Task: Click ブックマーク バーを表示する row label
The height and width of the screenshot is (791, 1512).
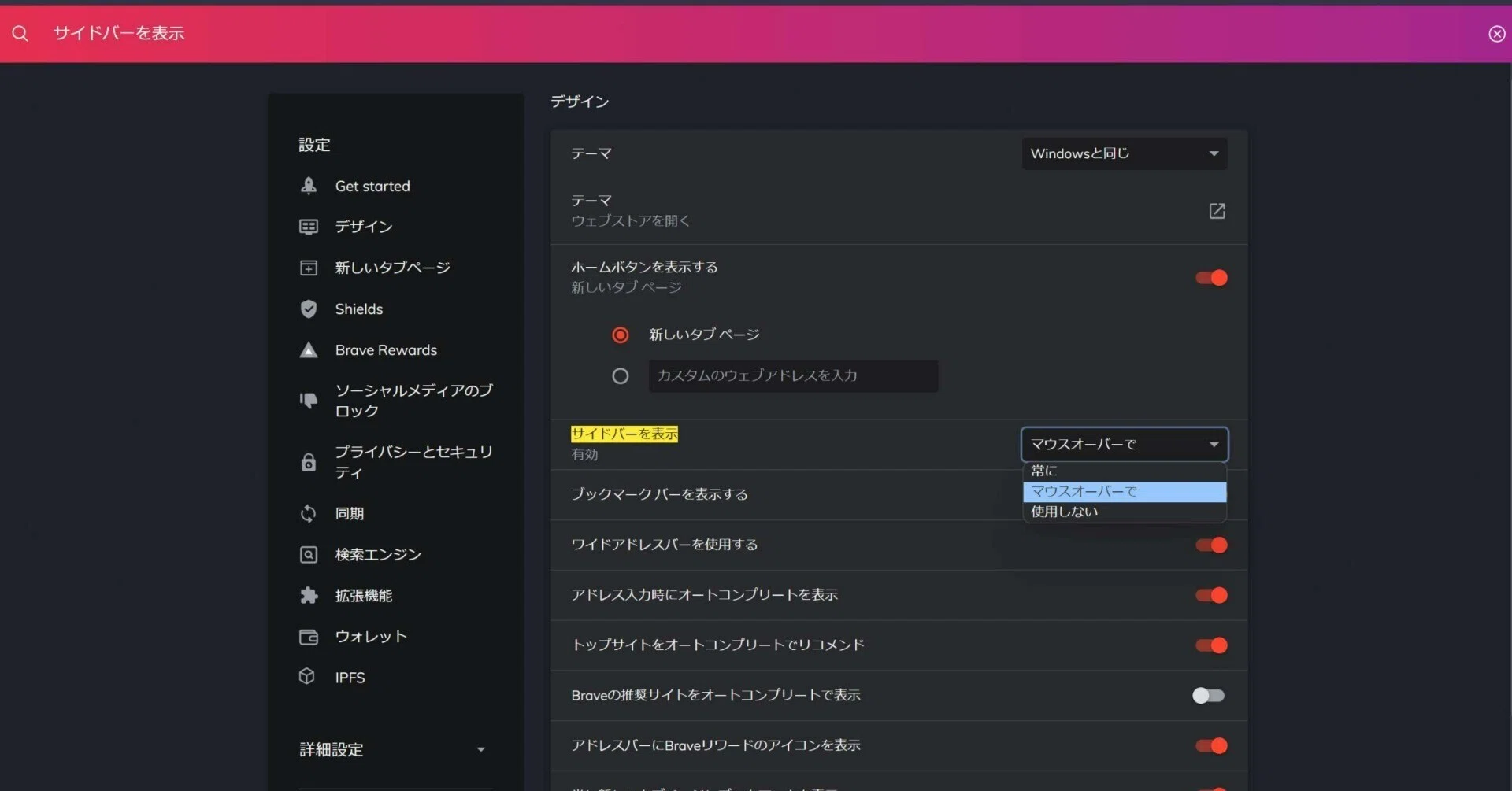Action: pos(659,494)
